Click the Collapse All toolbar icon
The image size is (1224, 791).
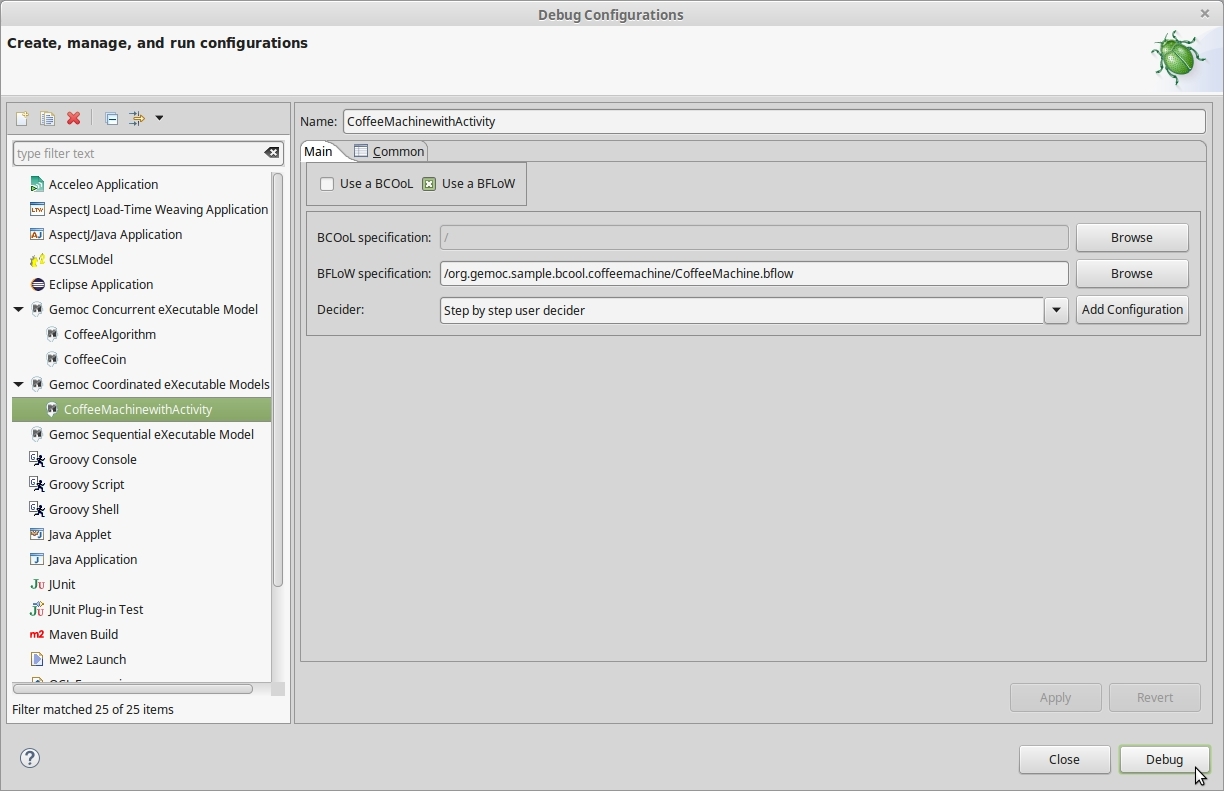111,118
